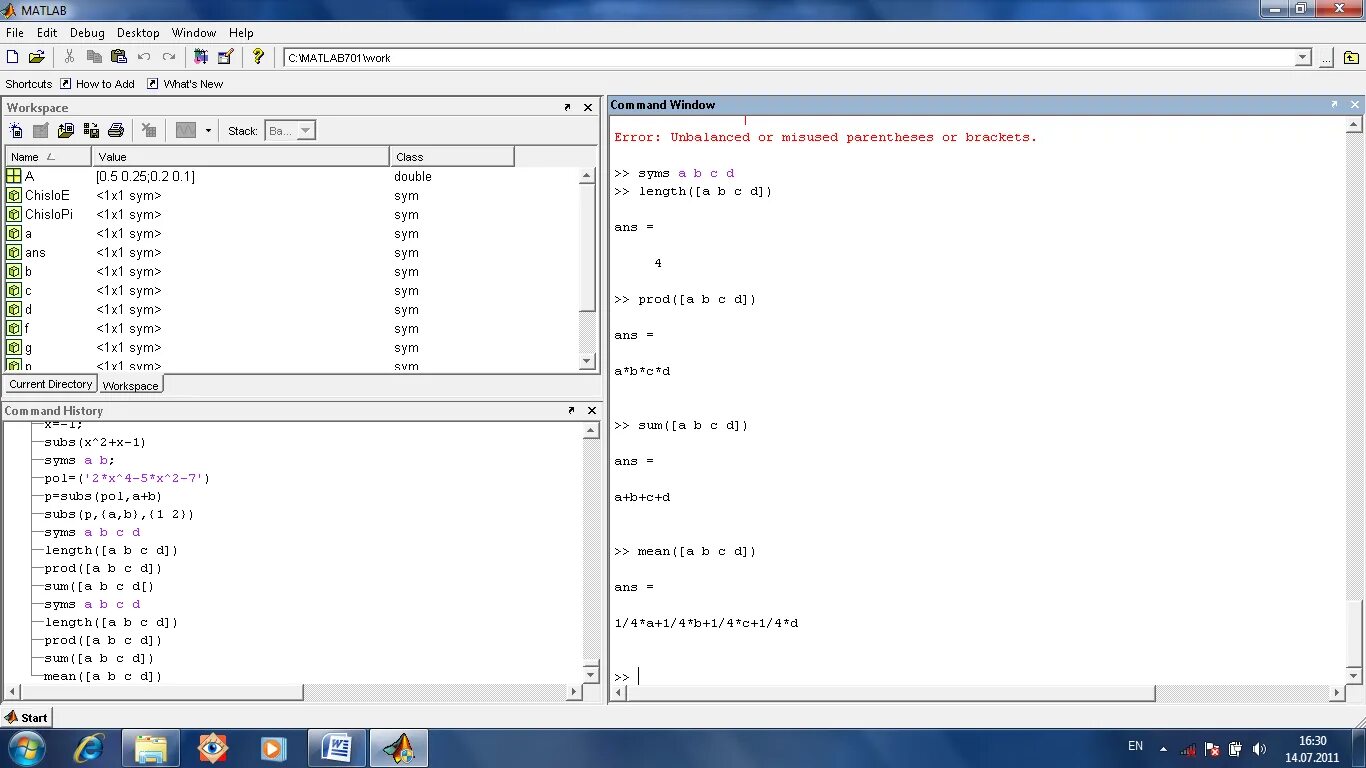Image resolution: width=1366 pixels, height=768 pixels.
Task: Click the current directory path field
Action: (788, 58)
